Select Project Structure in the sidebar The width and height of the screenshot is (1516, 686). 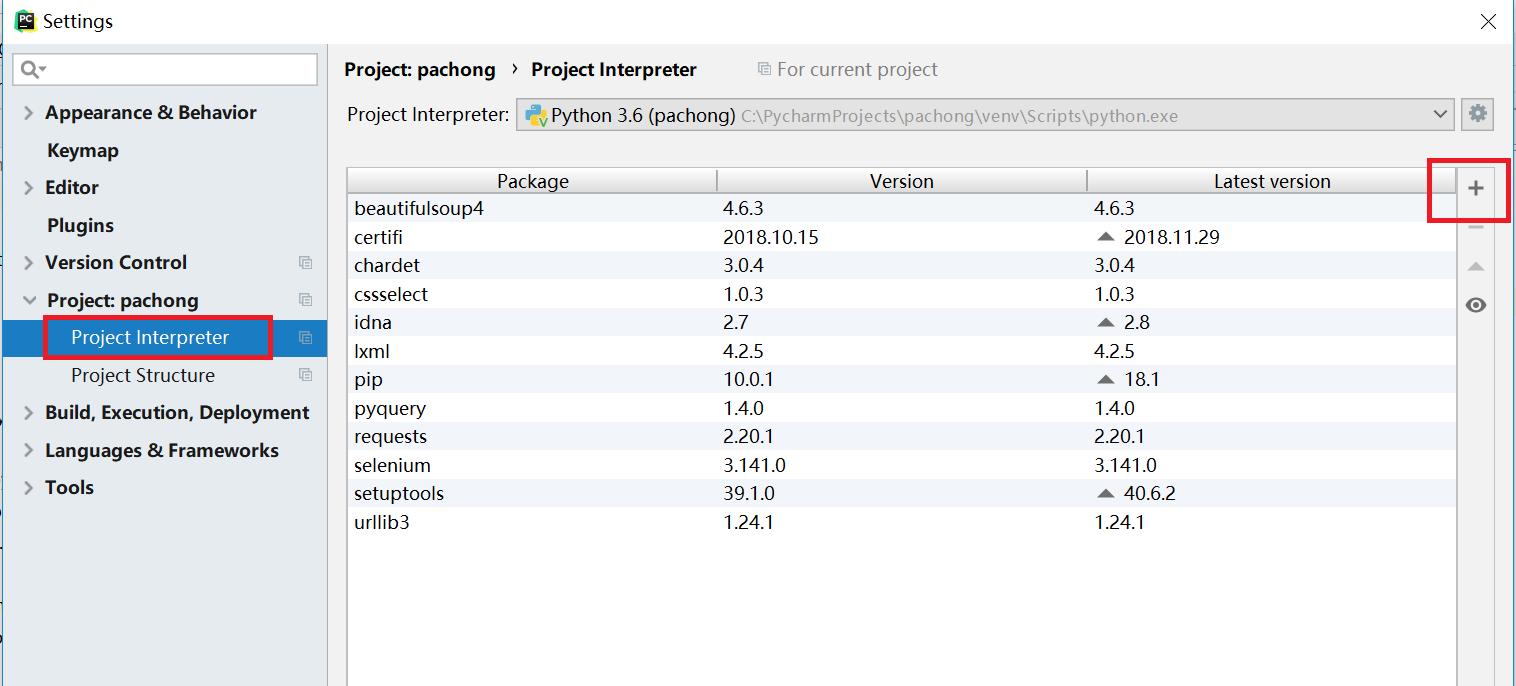point(142,375)
